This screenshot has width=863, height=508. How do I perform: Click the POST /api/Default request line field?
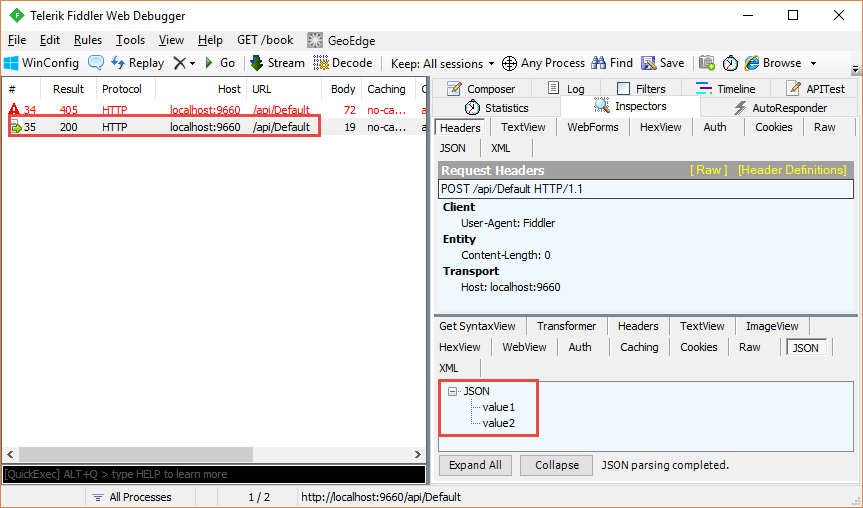(x=646, y=189)
